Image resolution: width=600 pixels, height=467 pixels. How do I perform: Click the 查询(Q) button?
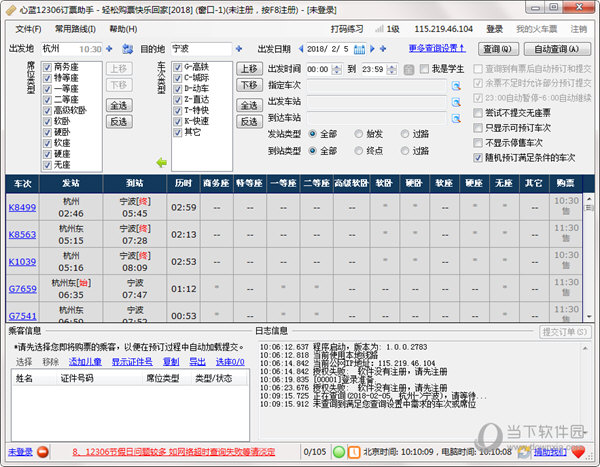498,49
